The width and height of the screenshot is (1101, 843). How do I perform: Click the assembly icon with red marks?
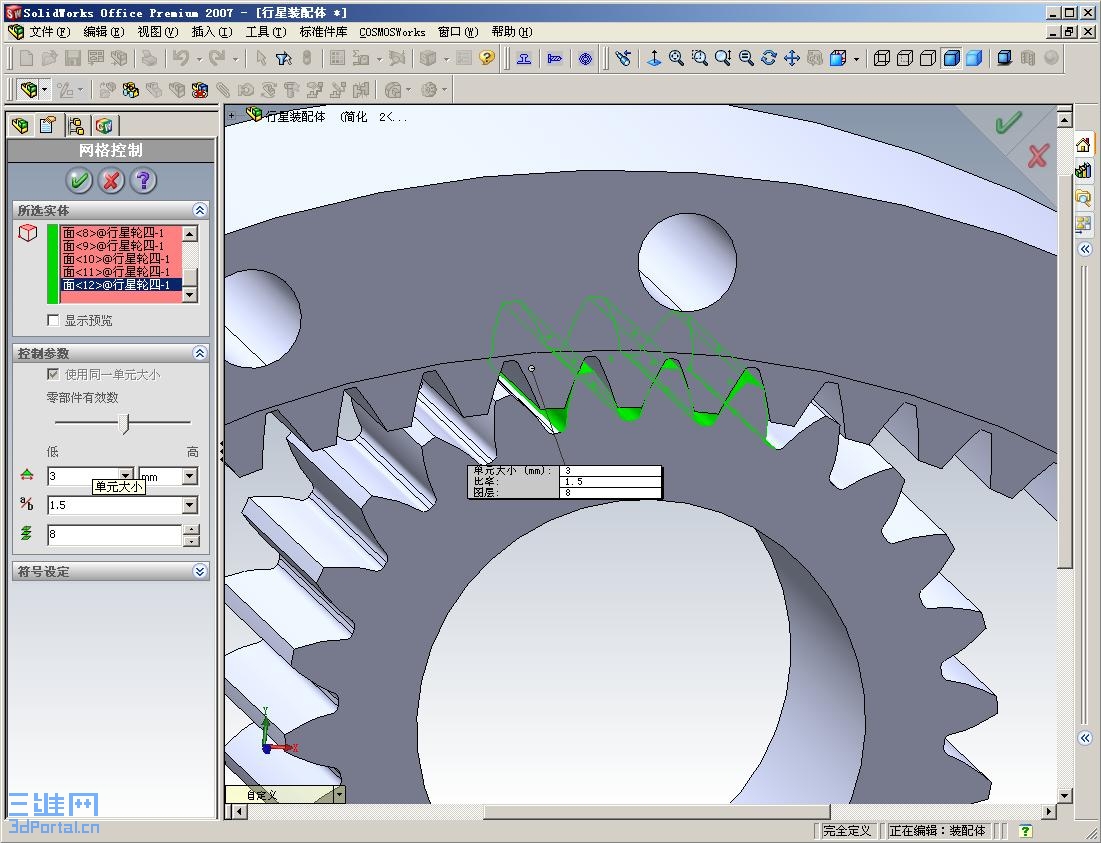coord(199,90)
